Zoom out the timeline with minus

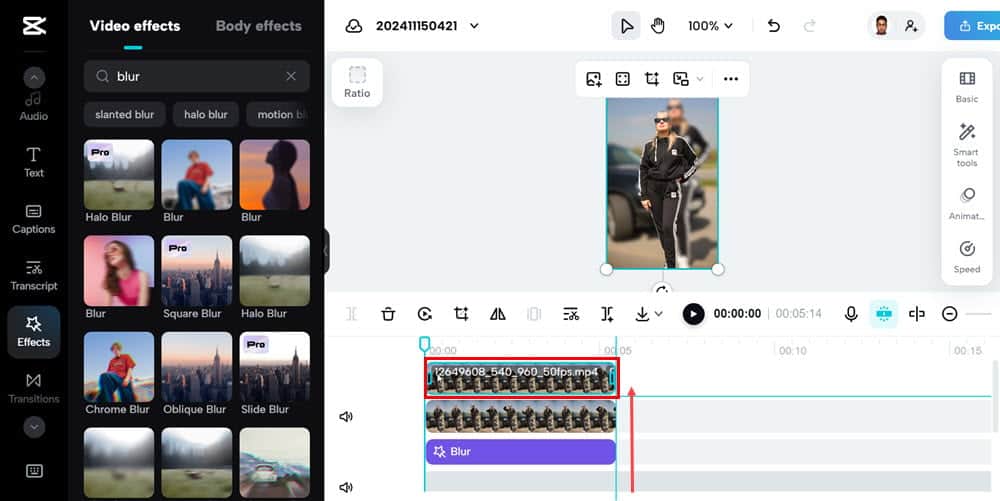click(x=950, y=314)
